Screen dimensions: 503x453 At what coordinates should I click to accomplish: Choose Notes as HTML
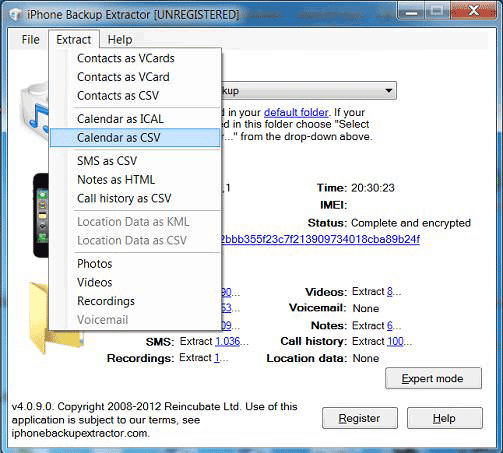point(135,180)
